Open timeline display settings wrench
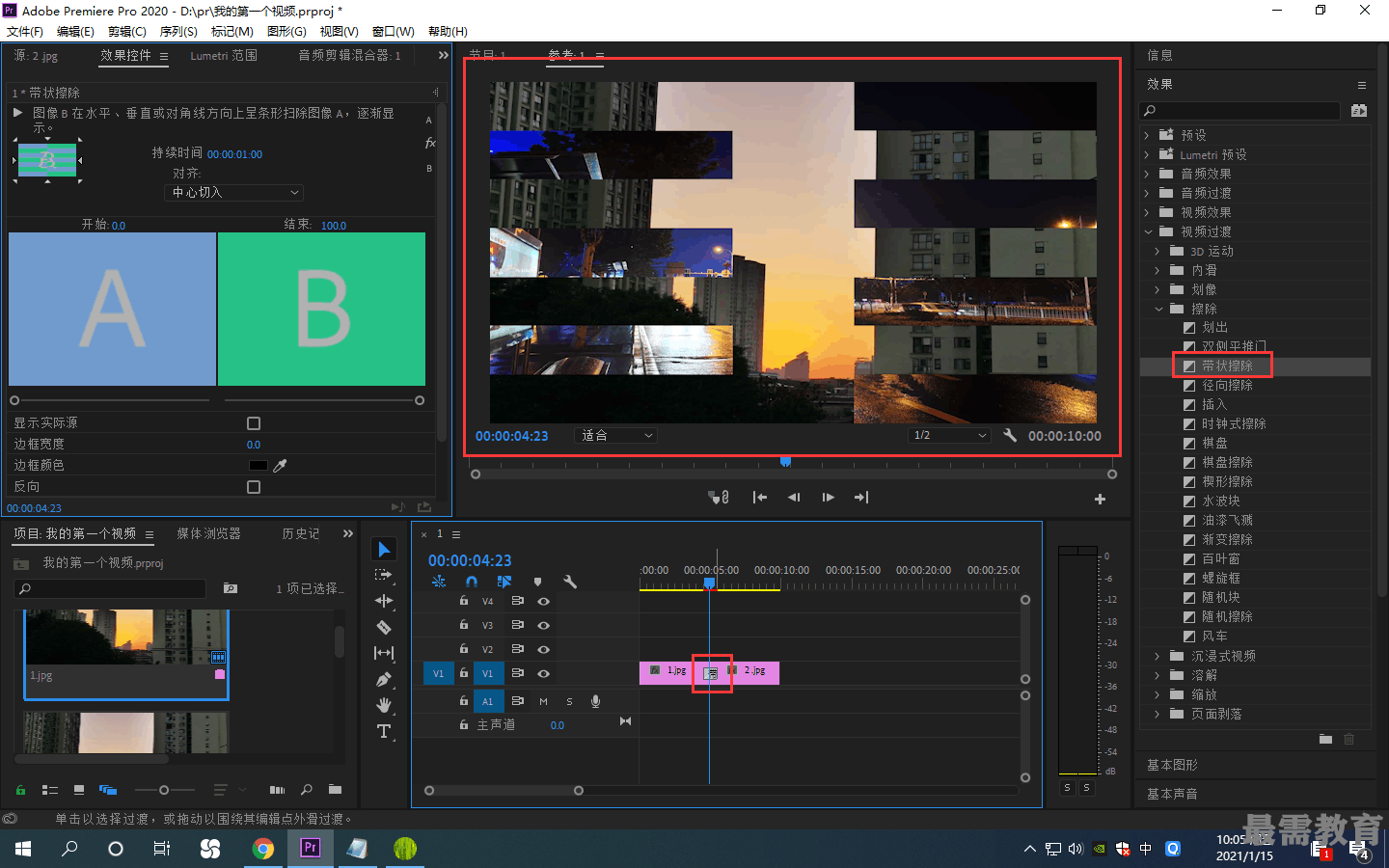The height and width of the screenshot is (868, 1389). (x=569, y=582)
